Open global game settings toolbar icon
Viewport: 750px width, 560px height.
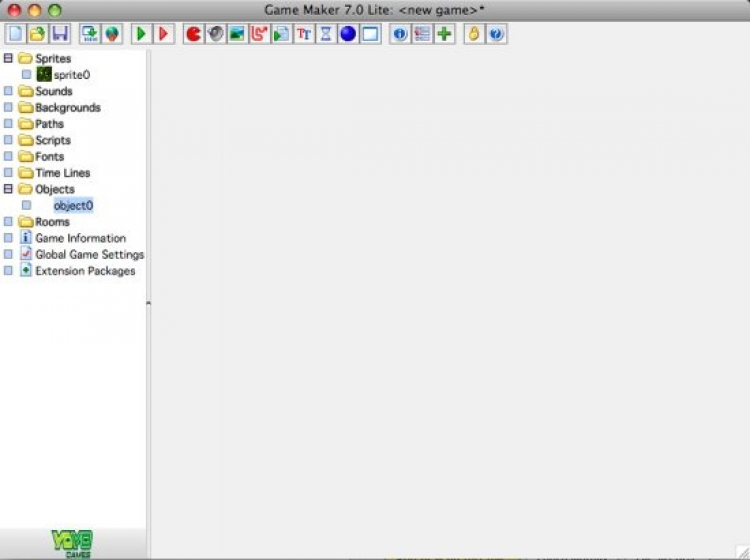click(422, 34)
